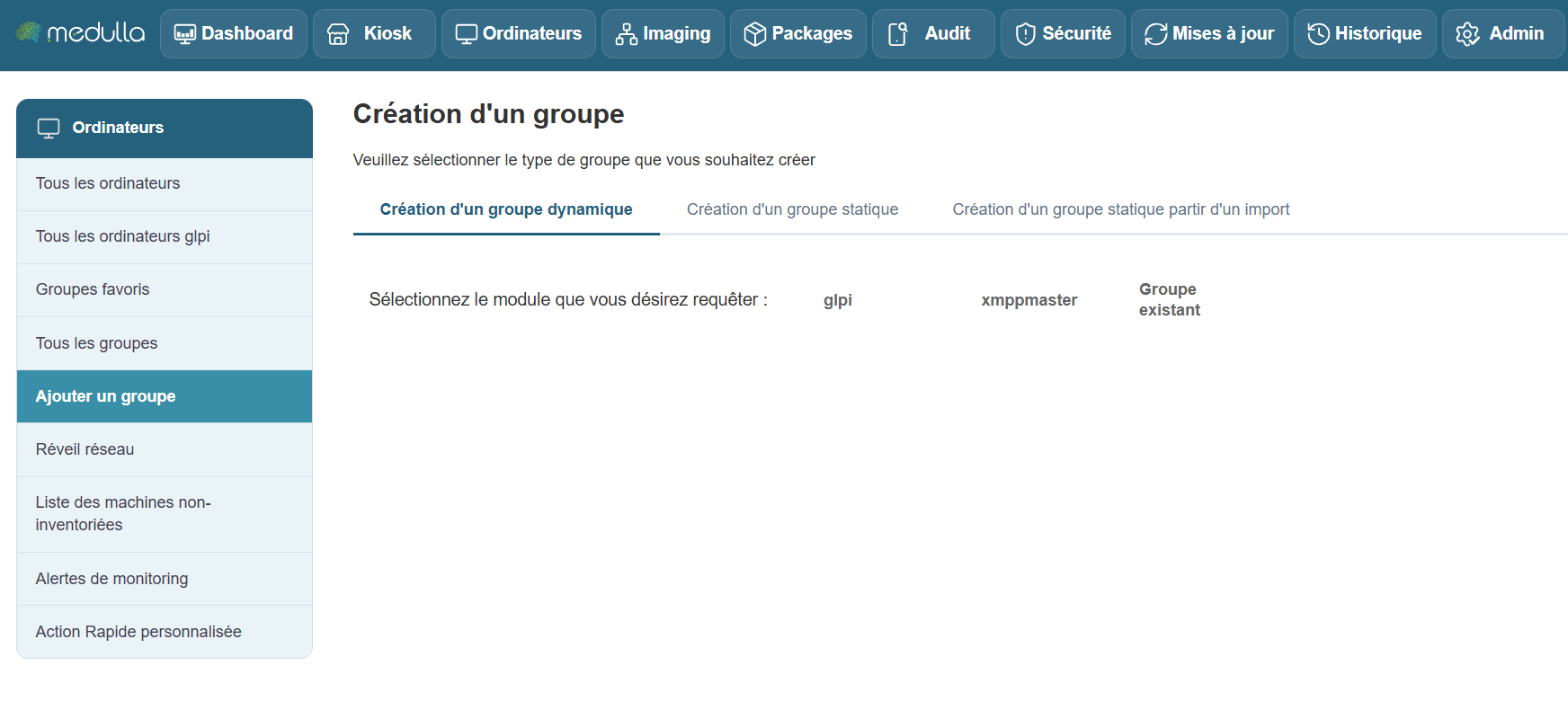This screenshot has height=728, width=1568.
Task: Click the Mises à jour refresh icon
Action: click(1155, 34)
